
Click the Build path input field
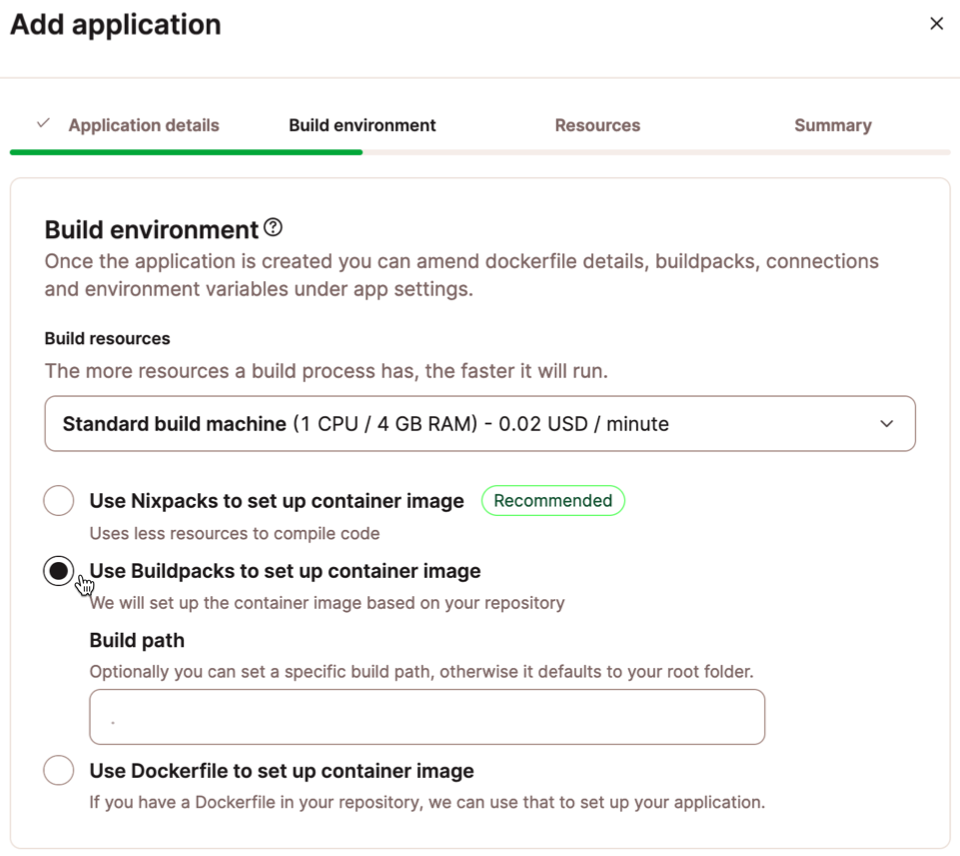(427, 716)
